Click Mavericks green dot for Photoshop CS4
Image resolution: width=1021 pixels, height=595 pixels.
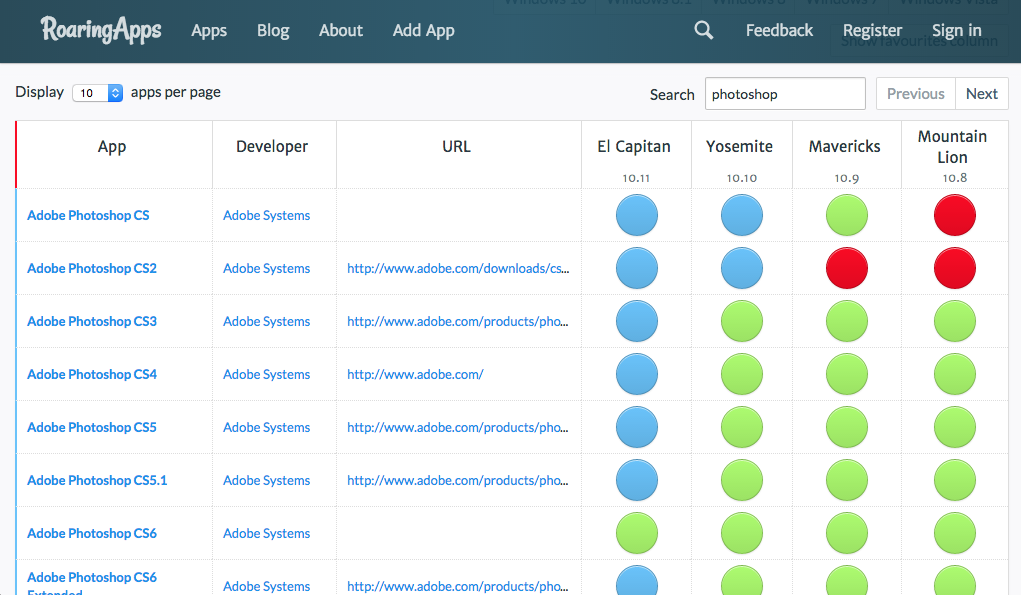tap(846, 374)
